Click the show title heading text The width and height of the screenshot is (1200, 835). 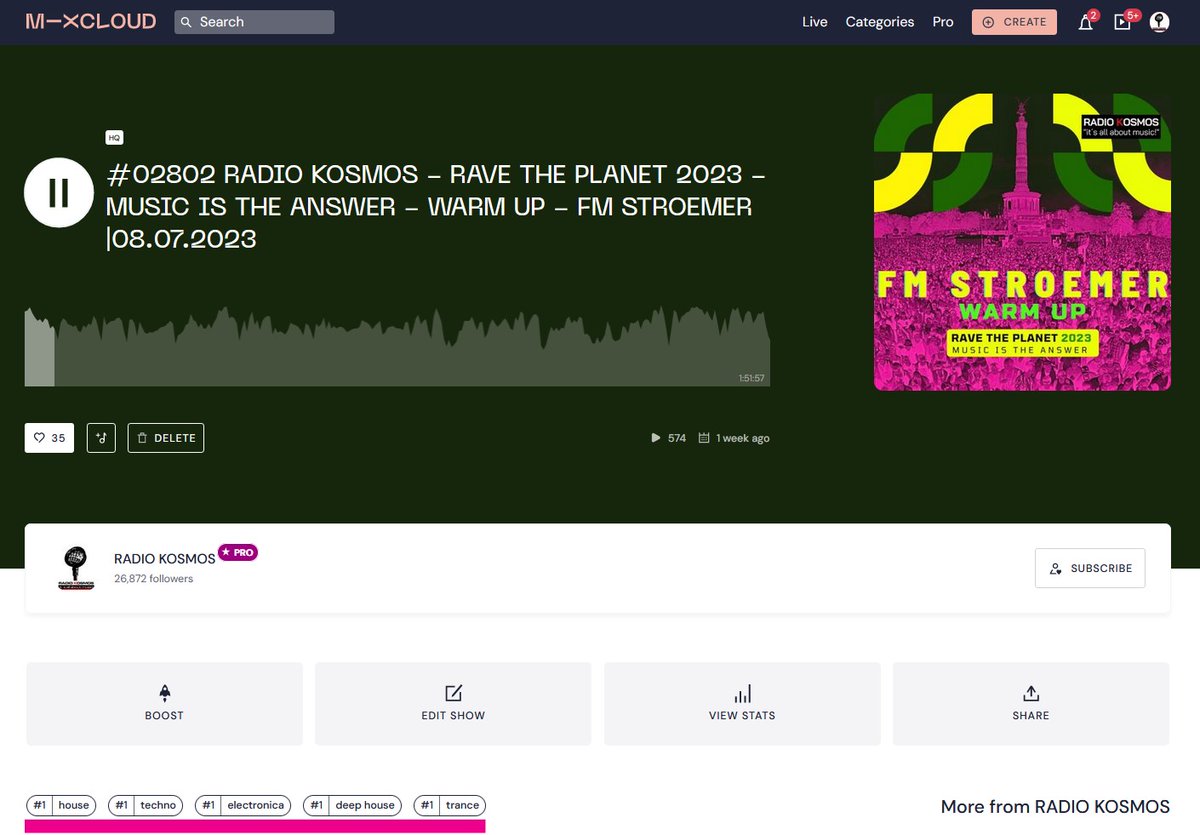[x=436, y=207]
